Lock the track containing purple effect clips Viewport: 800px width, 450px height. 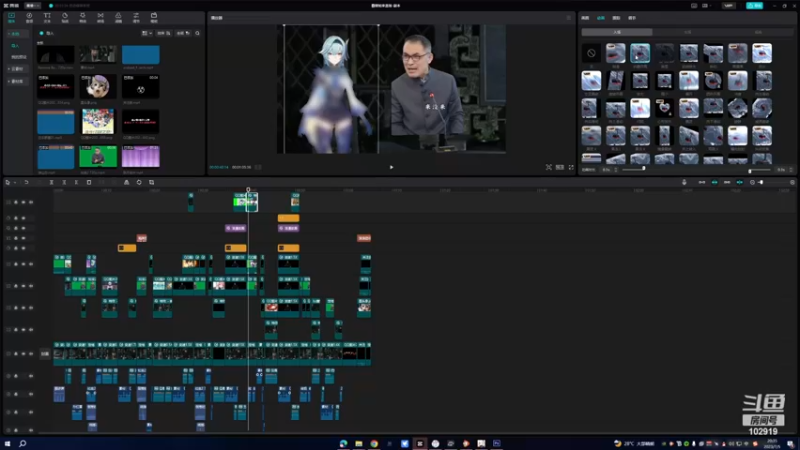(16, 228)
